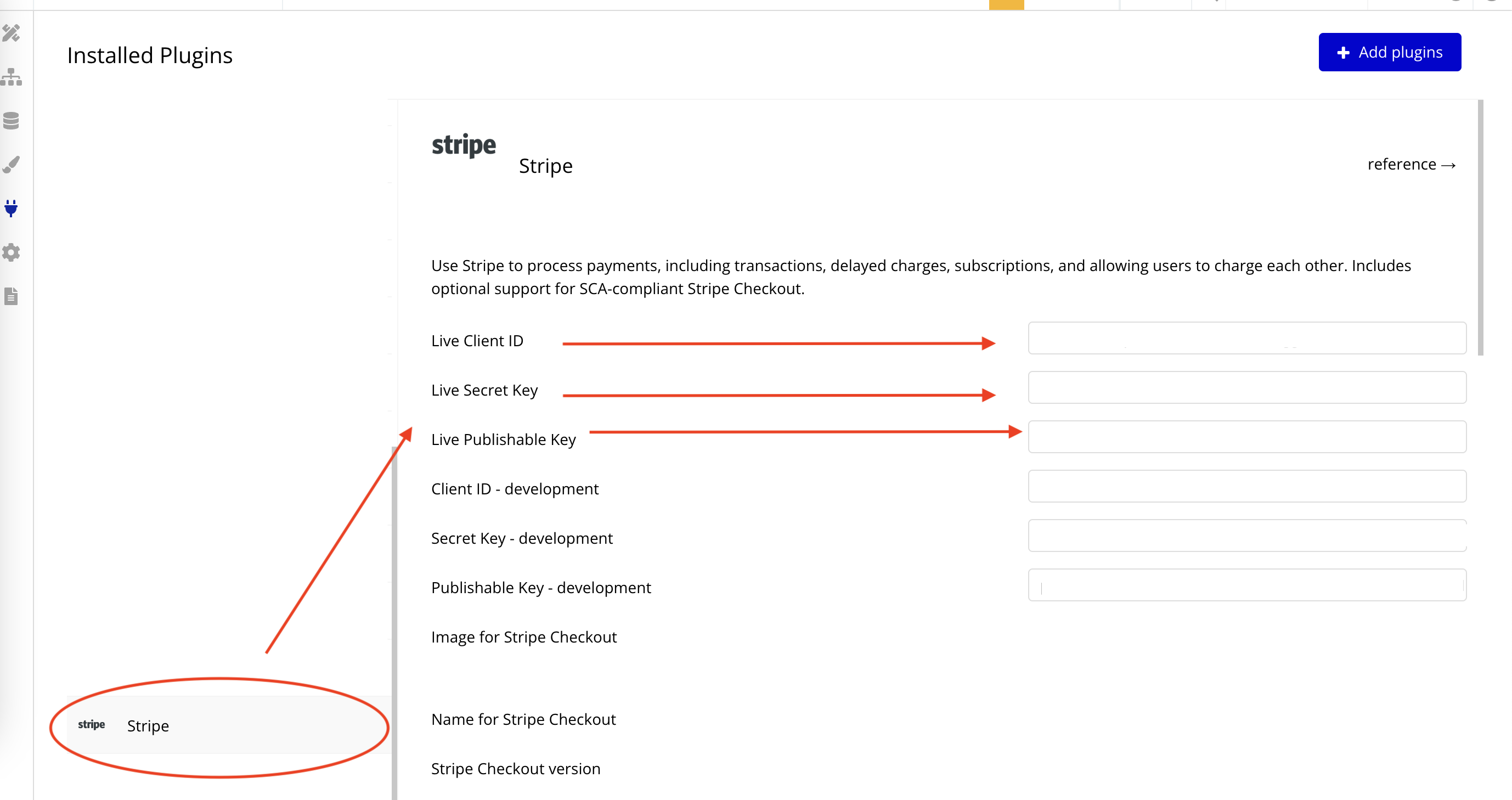Click the large Stripe logo in plugin header
Screen dimensions: 1512x800
pyautogui.click(x=464, y=145)
